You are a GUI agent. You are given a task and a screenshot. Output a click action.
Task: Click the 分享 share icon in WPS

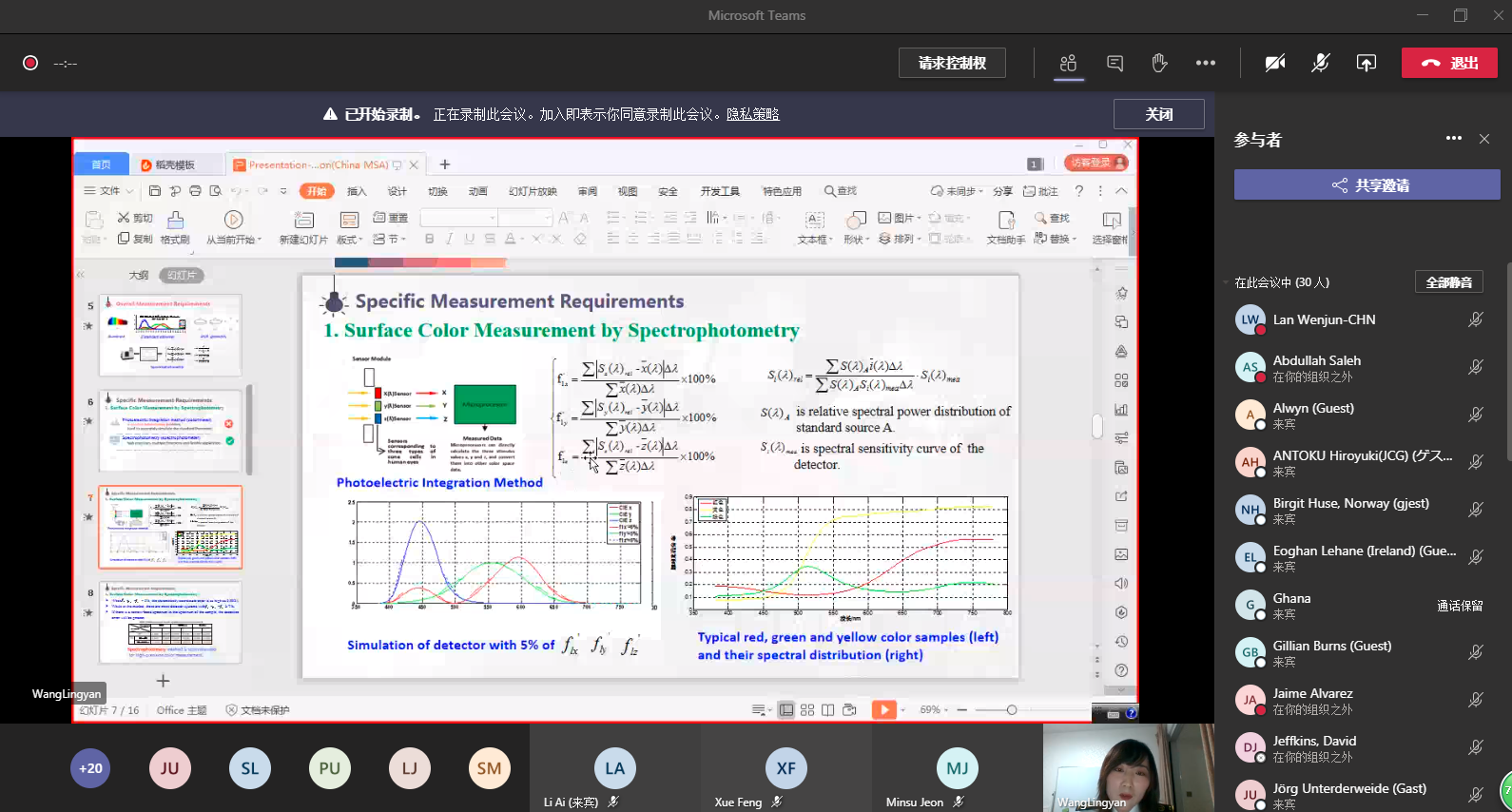[x=1003, y=191]
